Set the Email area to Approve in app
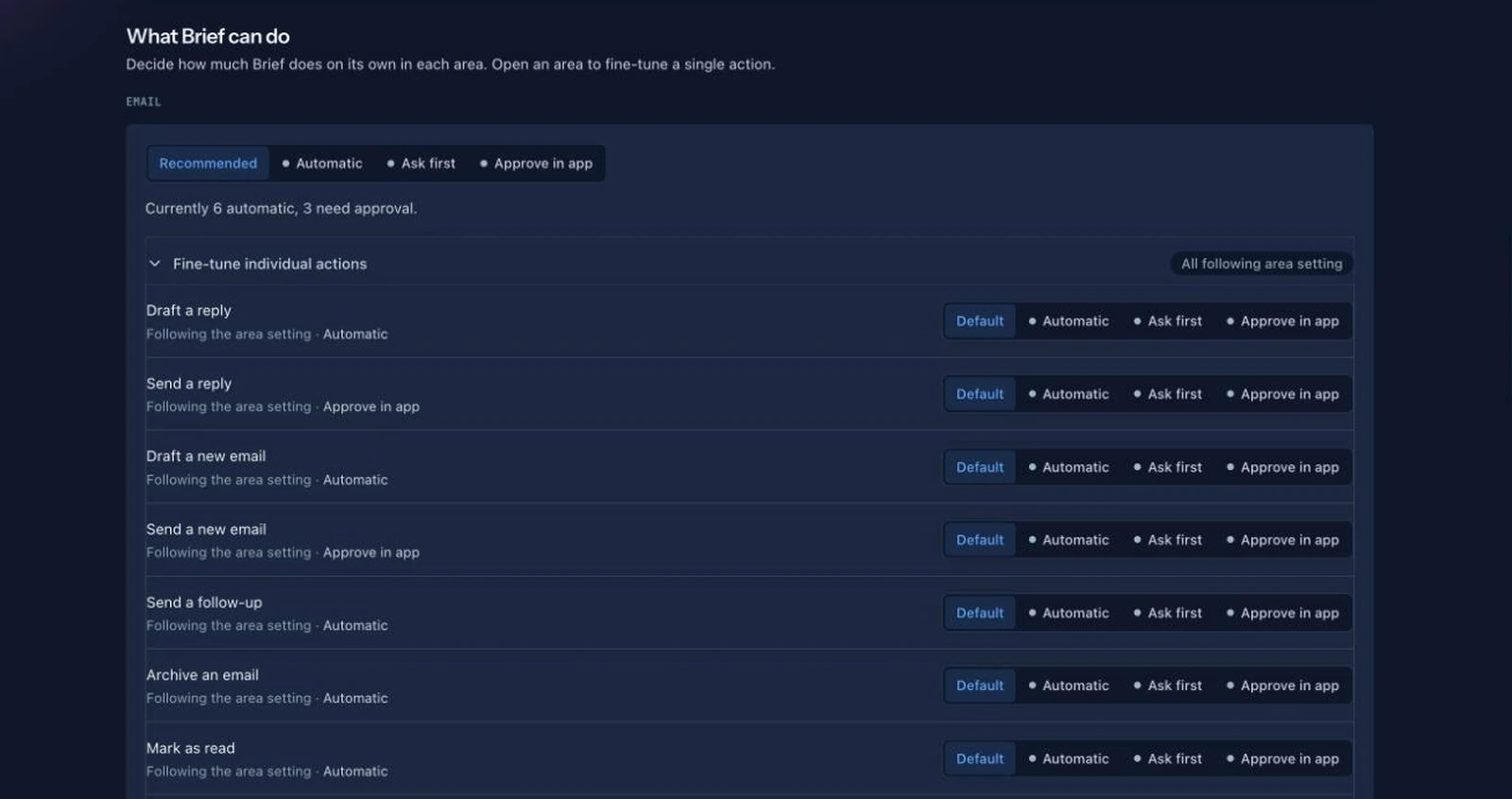1512x799 pixels. tap(537, 164)
